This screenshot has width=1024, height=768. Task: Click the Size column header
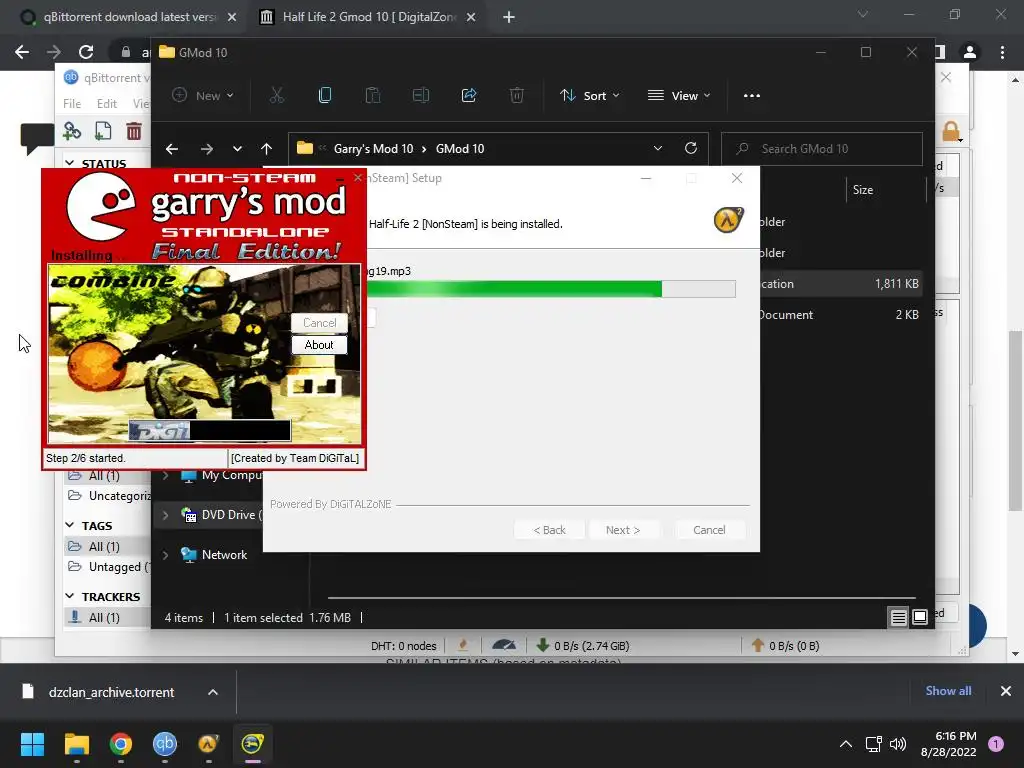click(862, 190)
